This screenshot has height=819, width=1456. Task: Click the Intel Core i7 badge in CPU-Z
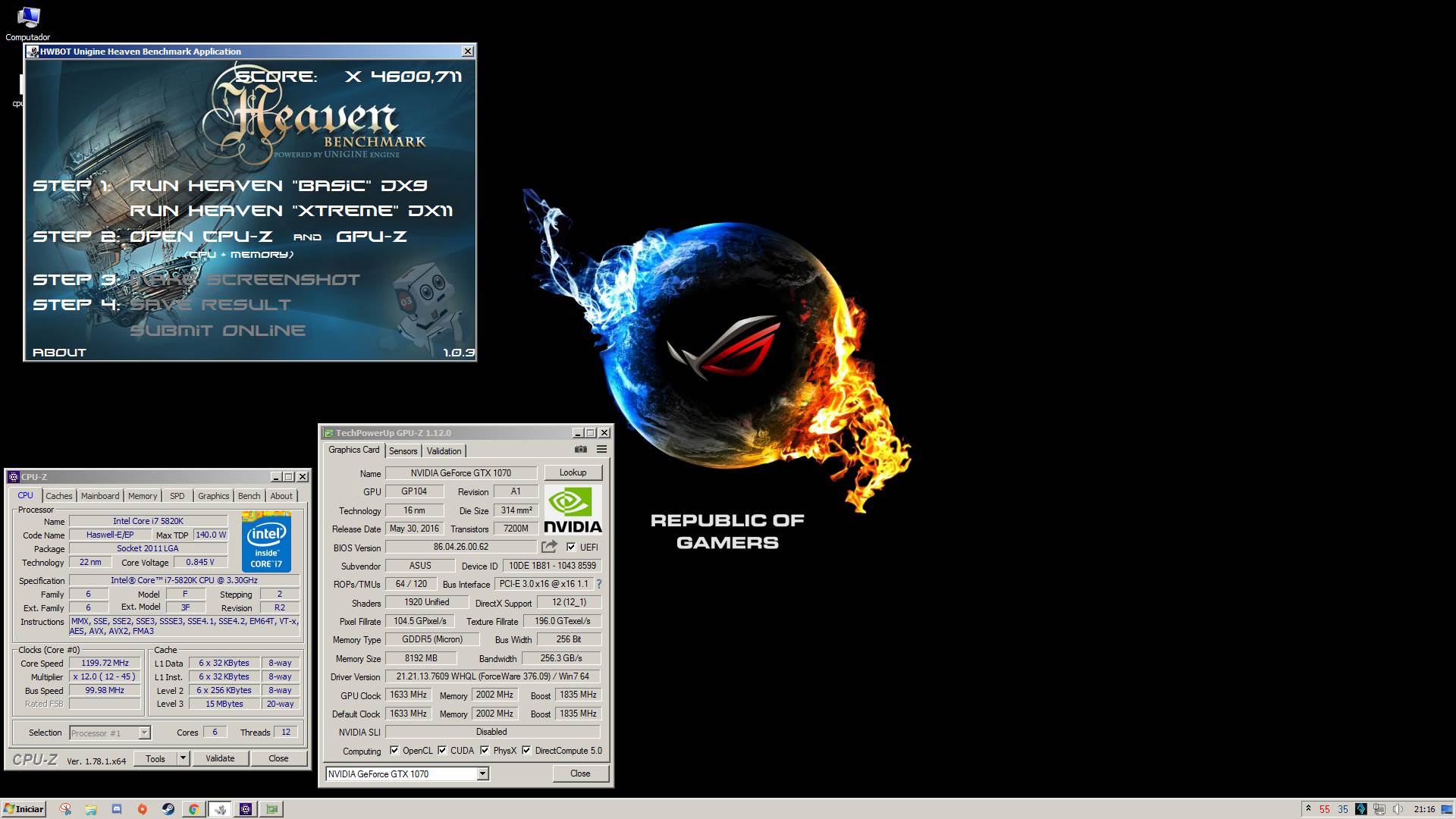[x=266, y=542]
